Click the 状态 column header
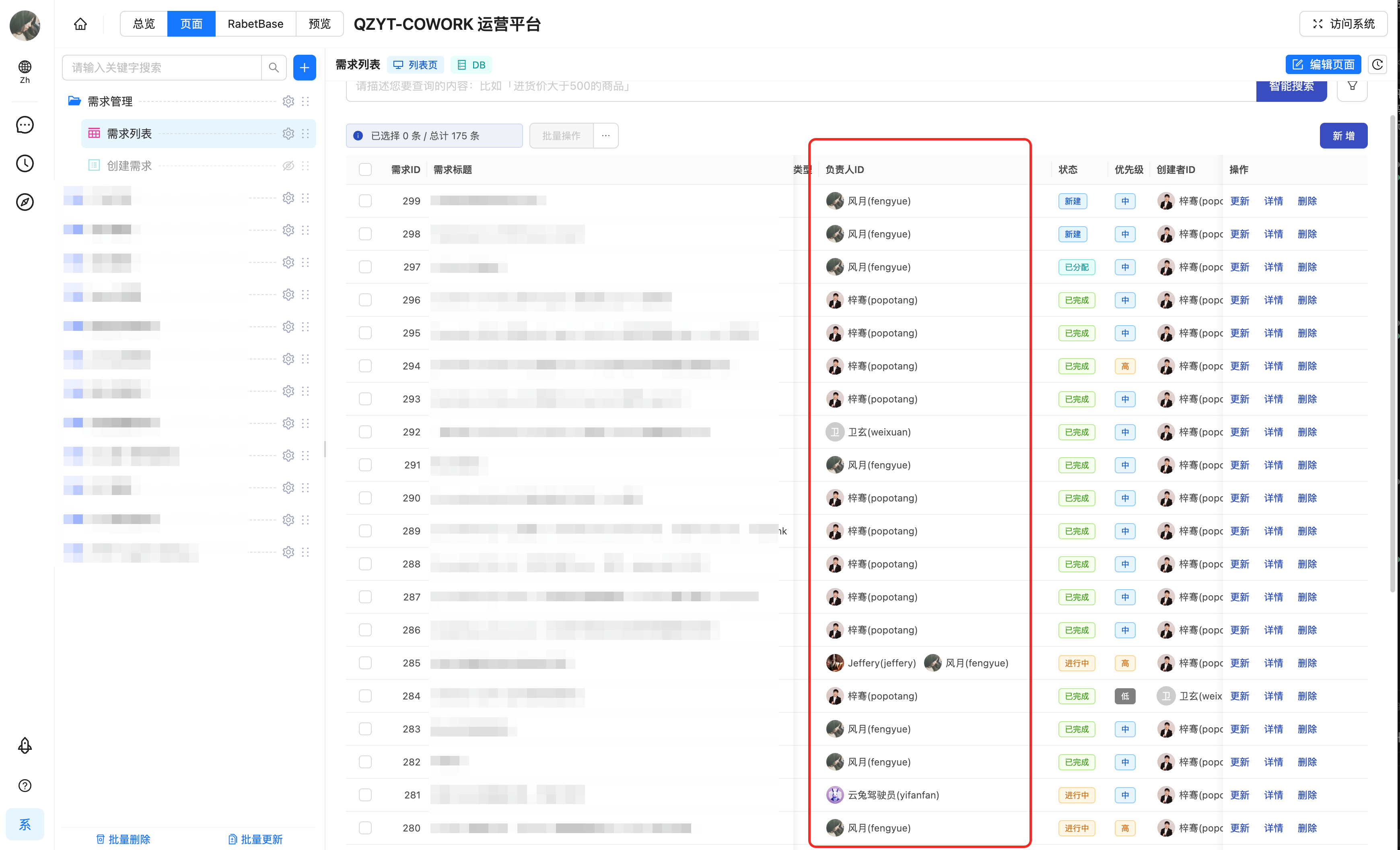 click(x=1068, y=169)
